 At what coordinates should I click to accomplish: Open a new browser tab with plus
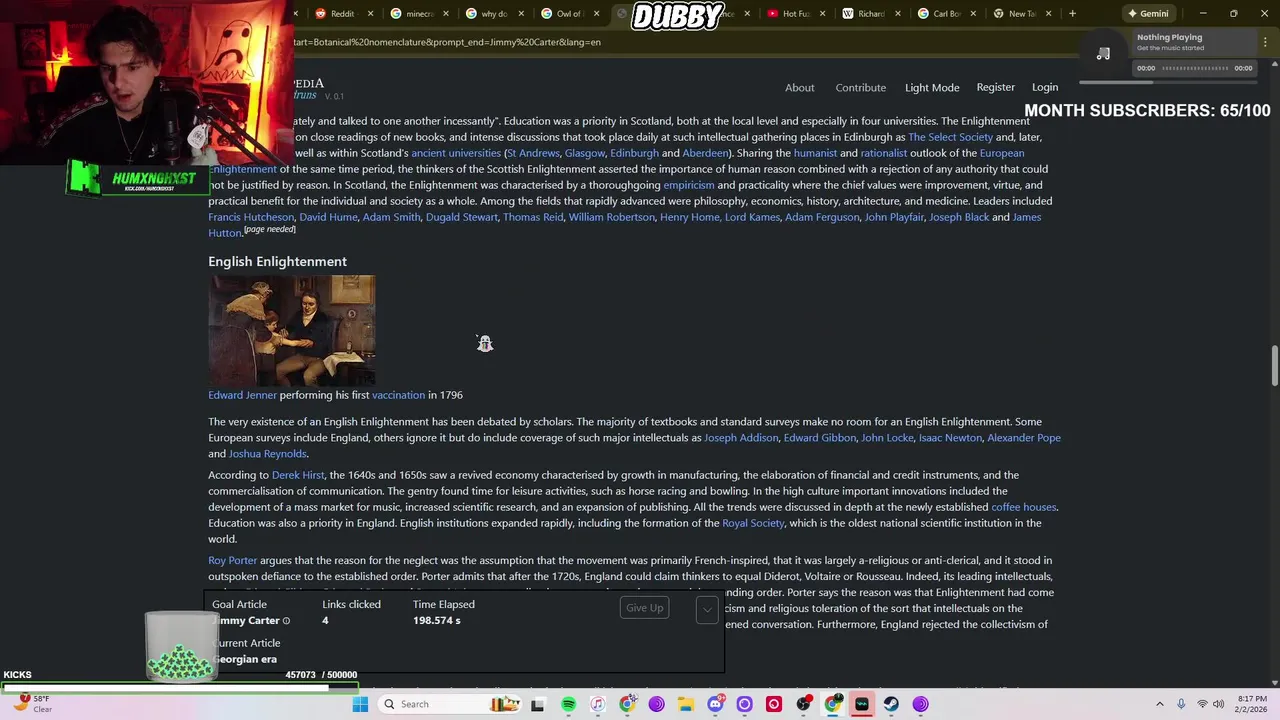pyautogui.click(x=1072, y=13)
